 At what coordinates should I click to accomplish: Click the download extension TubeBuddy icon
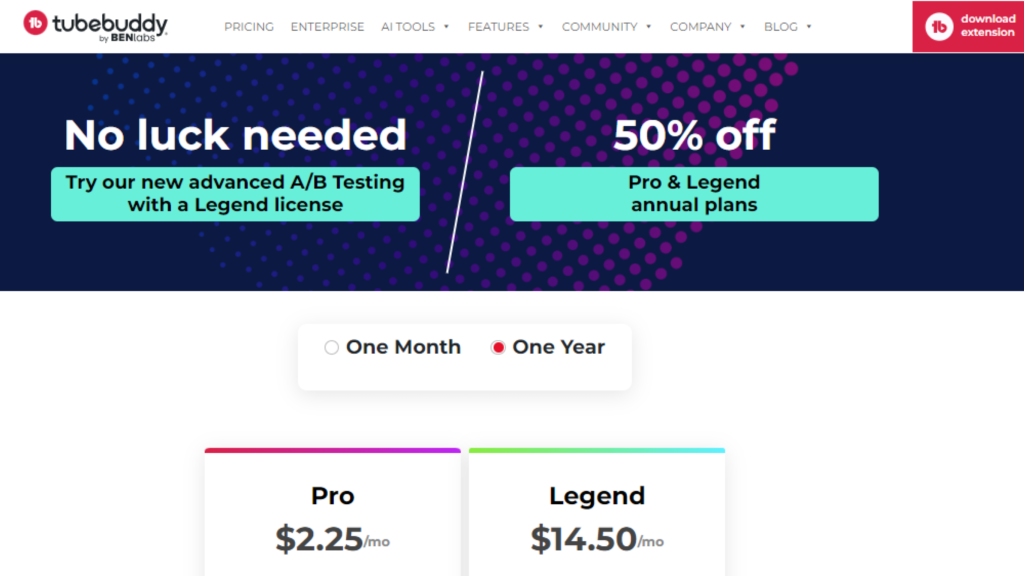(x=939, y=26)
